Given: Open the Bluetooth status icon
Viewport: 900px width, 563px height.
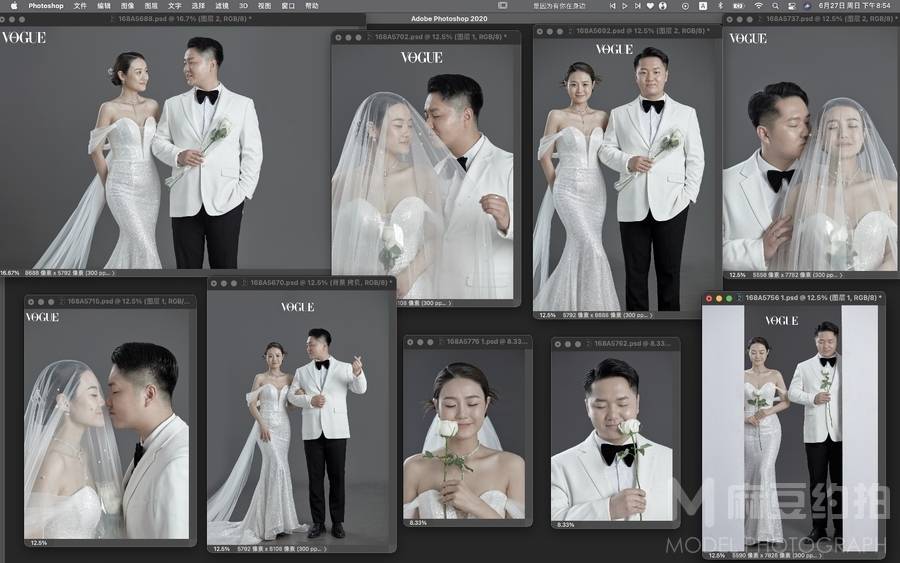Looking at the screenshot, I should (x=721, y=6).
